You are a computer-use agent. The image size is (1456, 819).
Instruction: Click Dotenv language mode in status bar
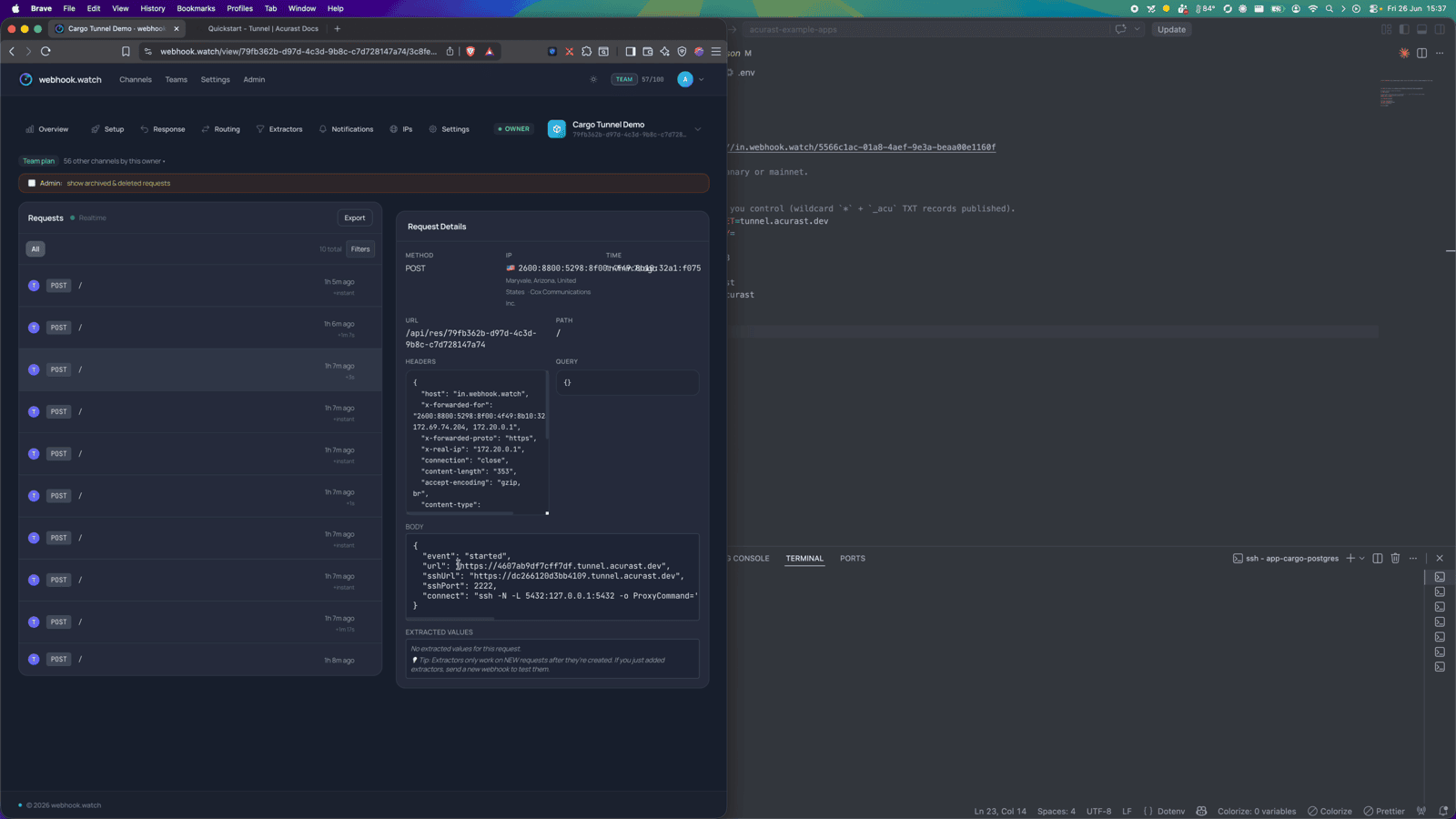point(1170,811)
